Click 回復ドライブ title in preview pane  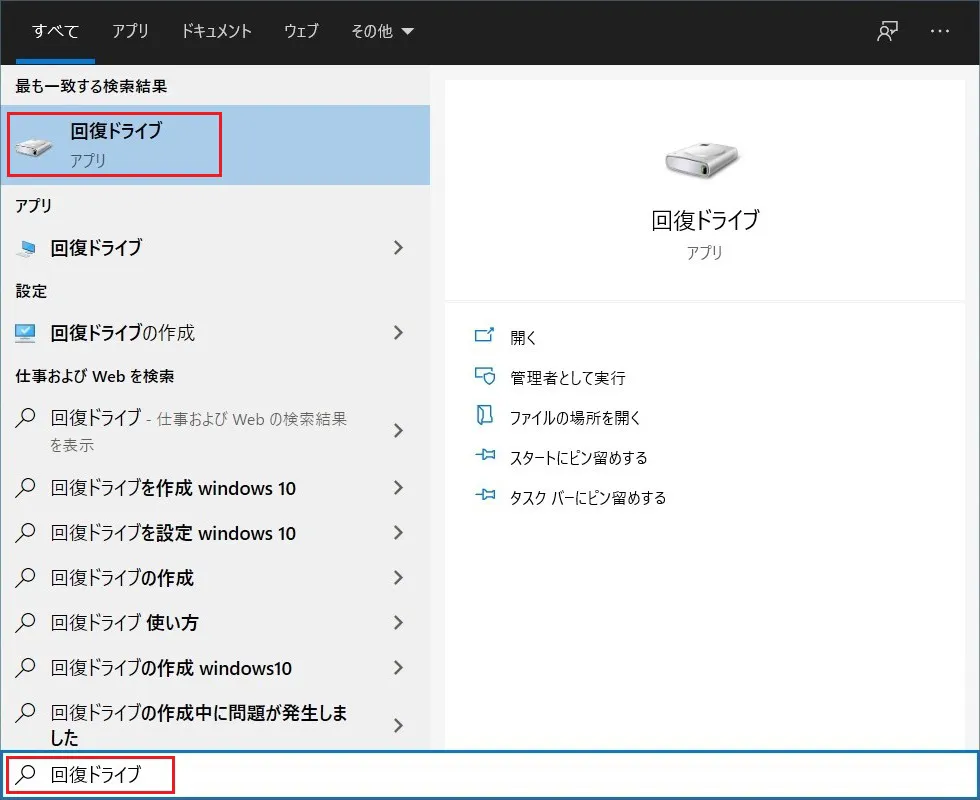[705, 220]
